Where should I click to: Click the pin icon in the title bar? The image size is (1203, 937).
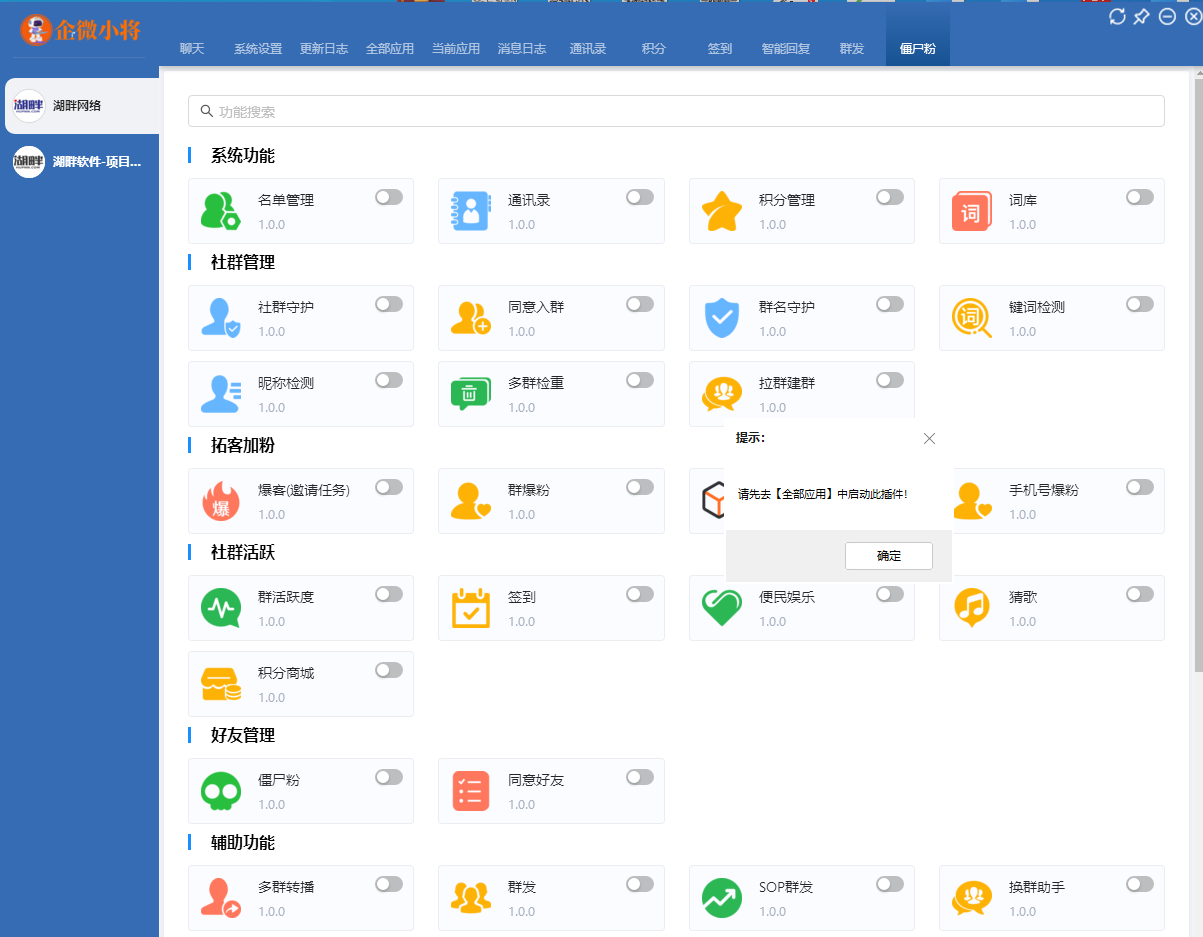(x=1140, y=16)
